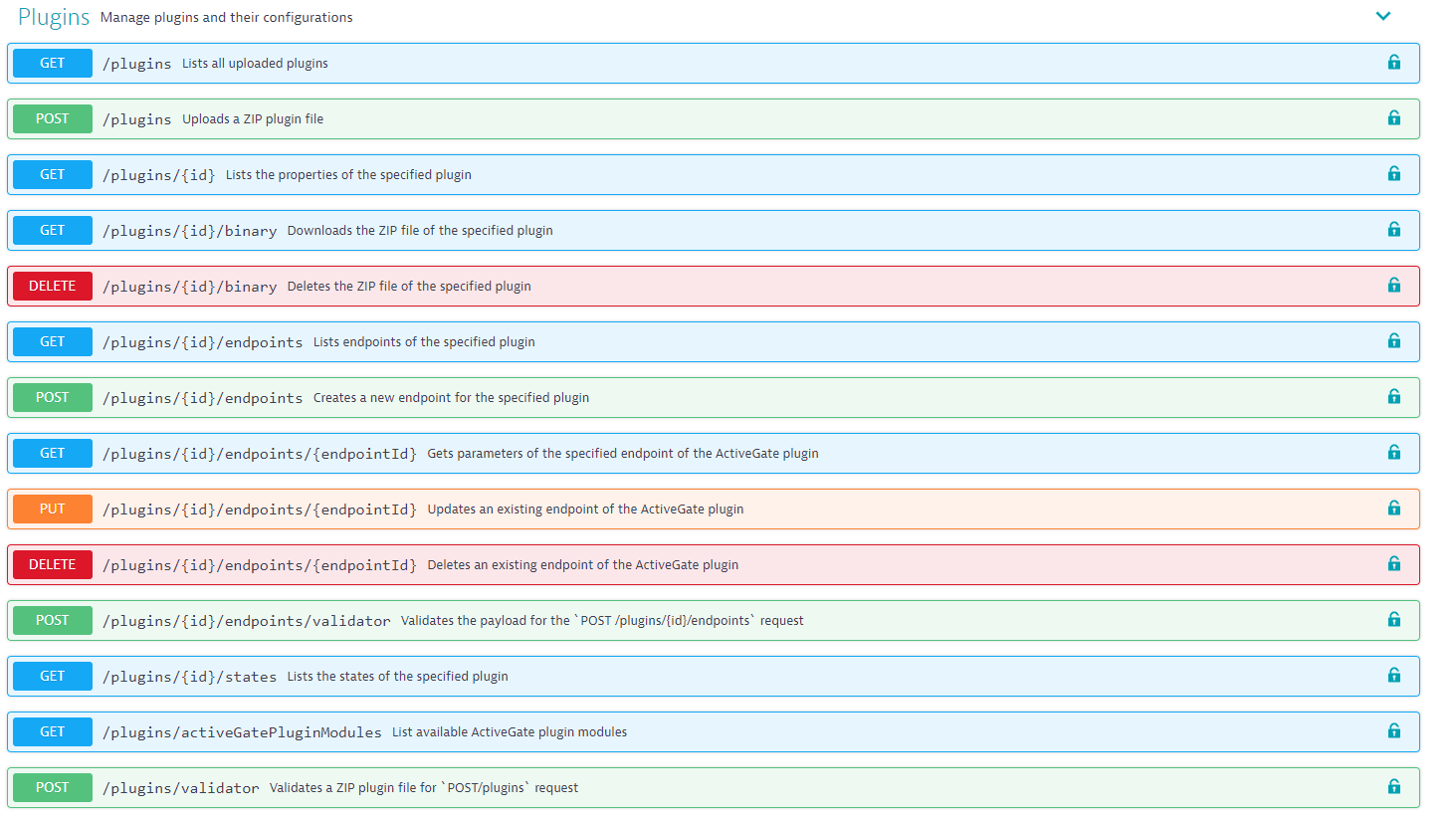The height and width of the screenshot is (817, 1456).
Task: Click the lock icon on GET /plugins/{id} properties row
Action: pos(1394,174)
